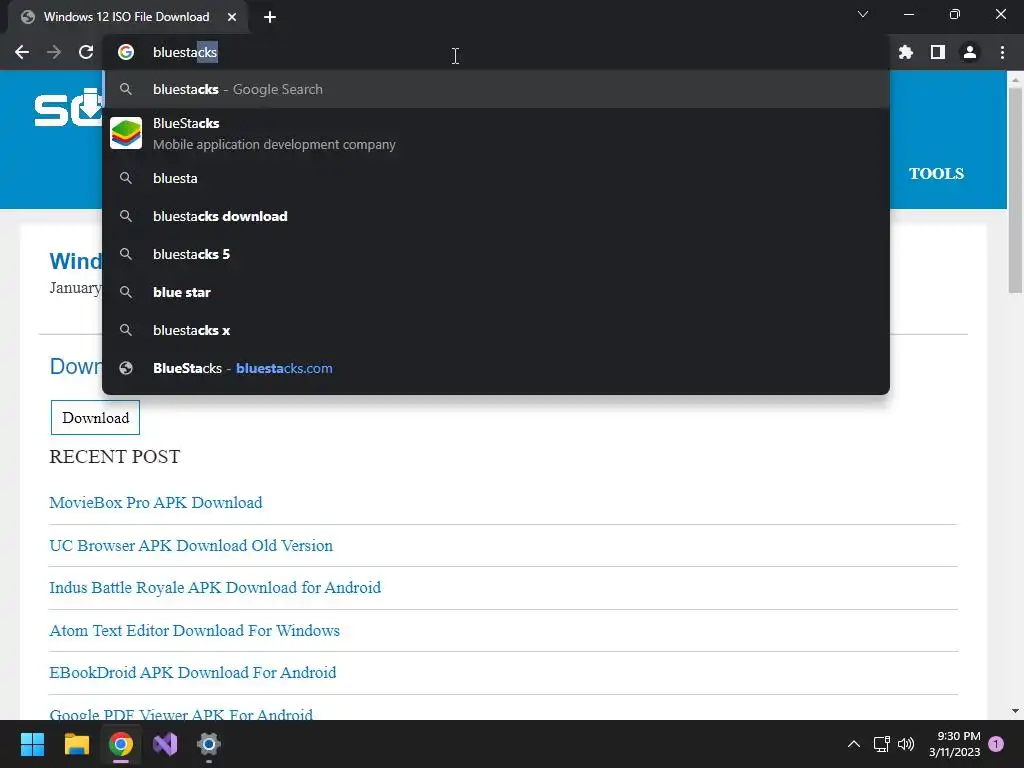Select 'bluestacks download' suggestion
Viewport: 1024px width, 768px height.
tap(496, 216)
